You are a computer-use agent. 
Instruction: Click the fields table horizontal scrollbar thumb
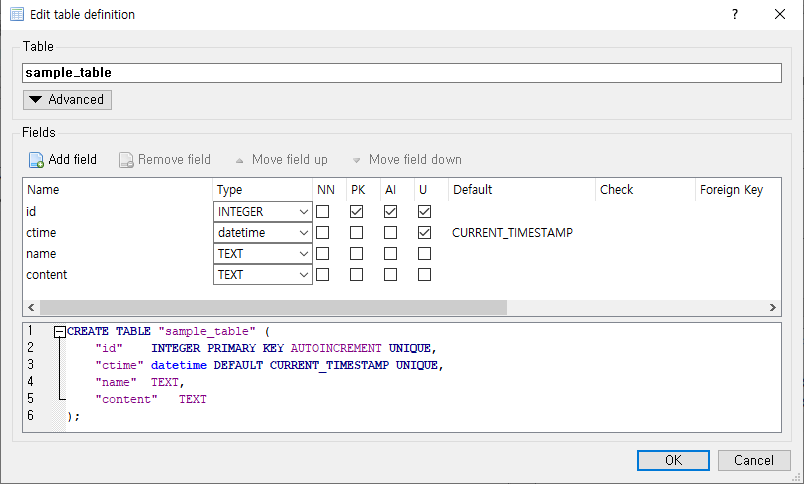[273, 307]
